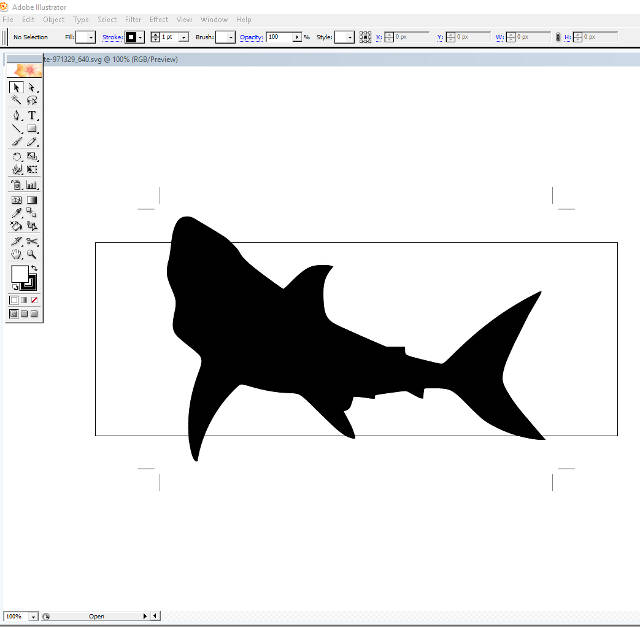Select the Gradient tool

coord(32,200)
